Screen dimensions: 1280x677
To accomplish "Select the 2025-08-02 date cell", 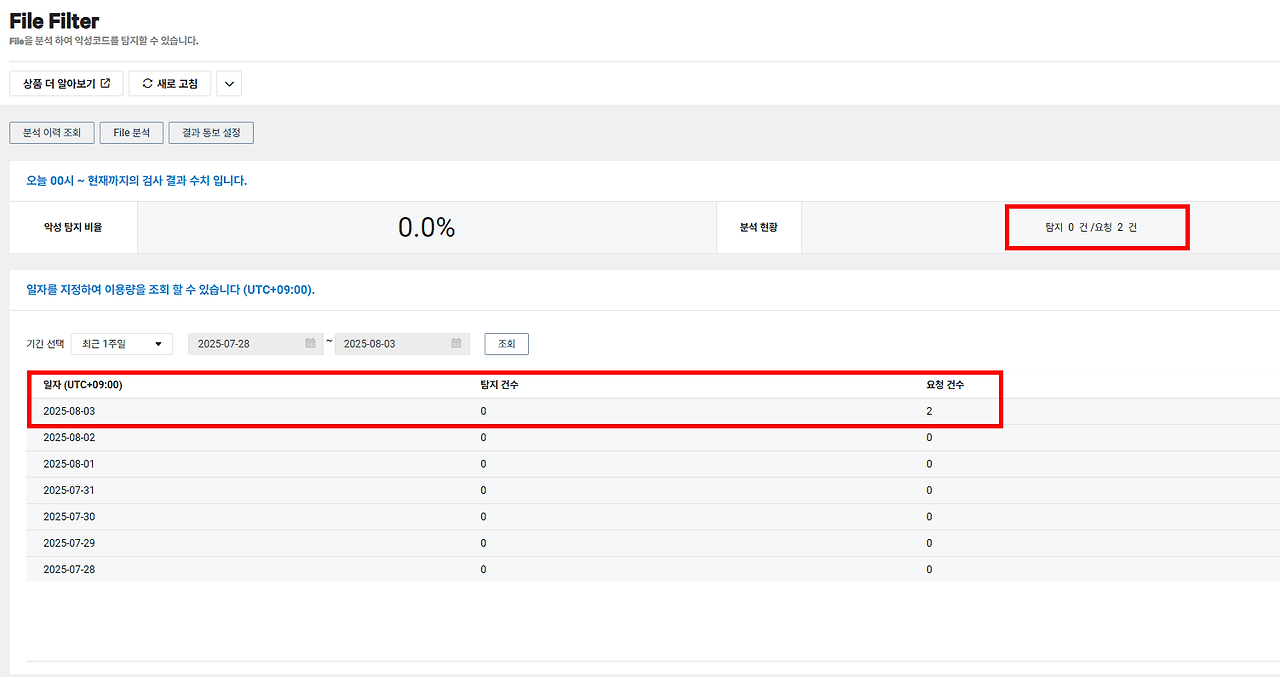I will 69,438.
